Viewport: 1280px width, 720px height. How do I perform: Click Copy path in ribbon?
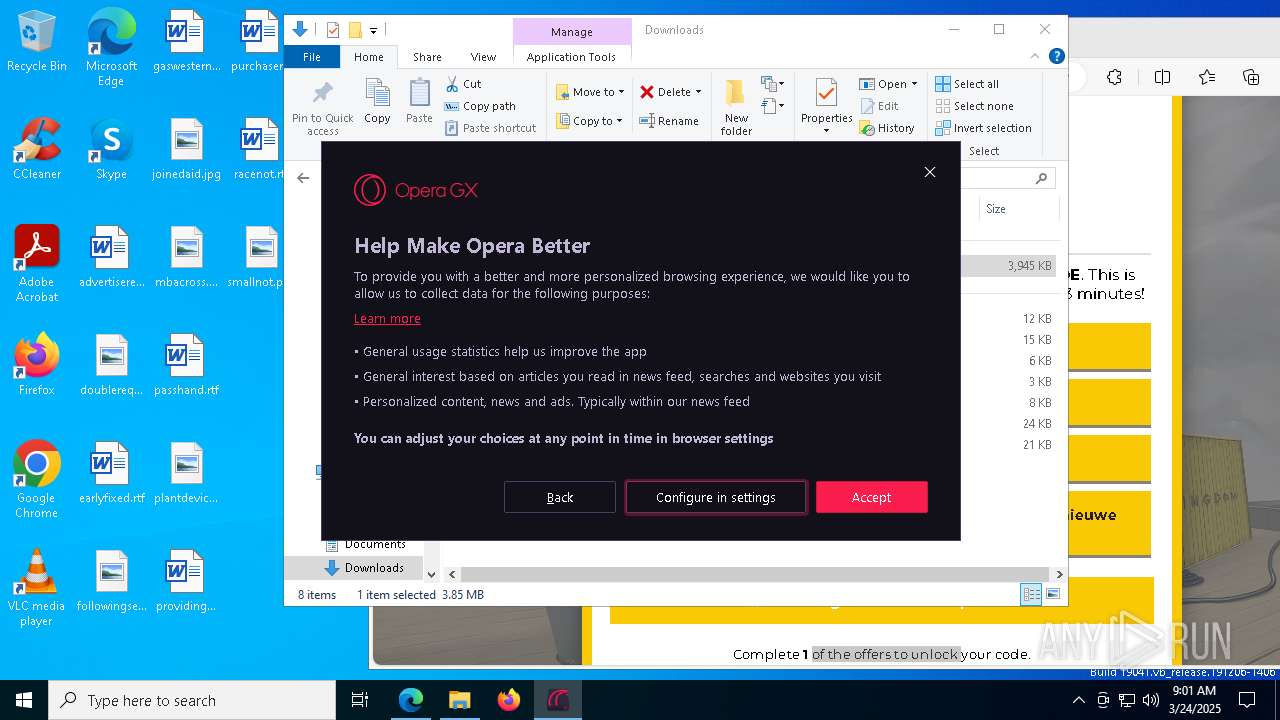(480, 106)
